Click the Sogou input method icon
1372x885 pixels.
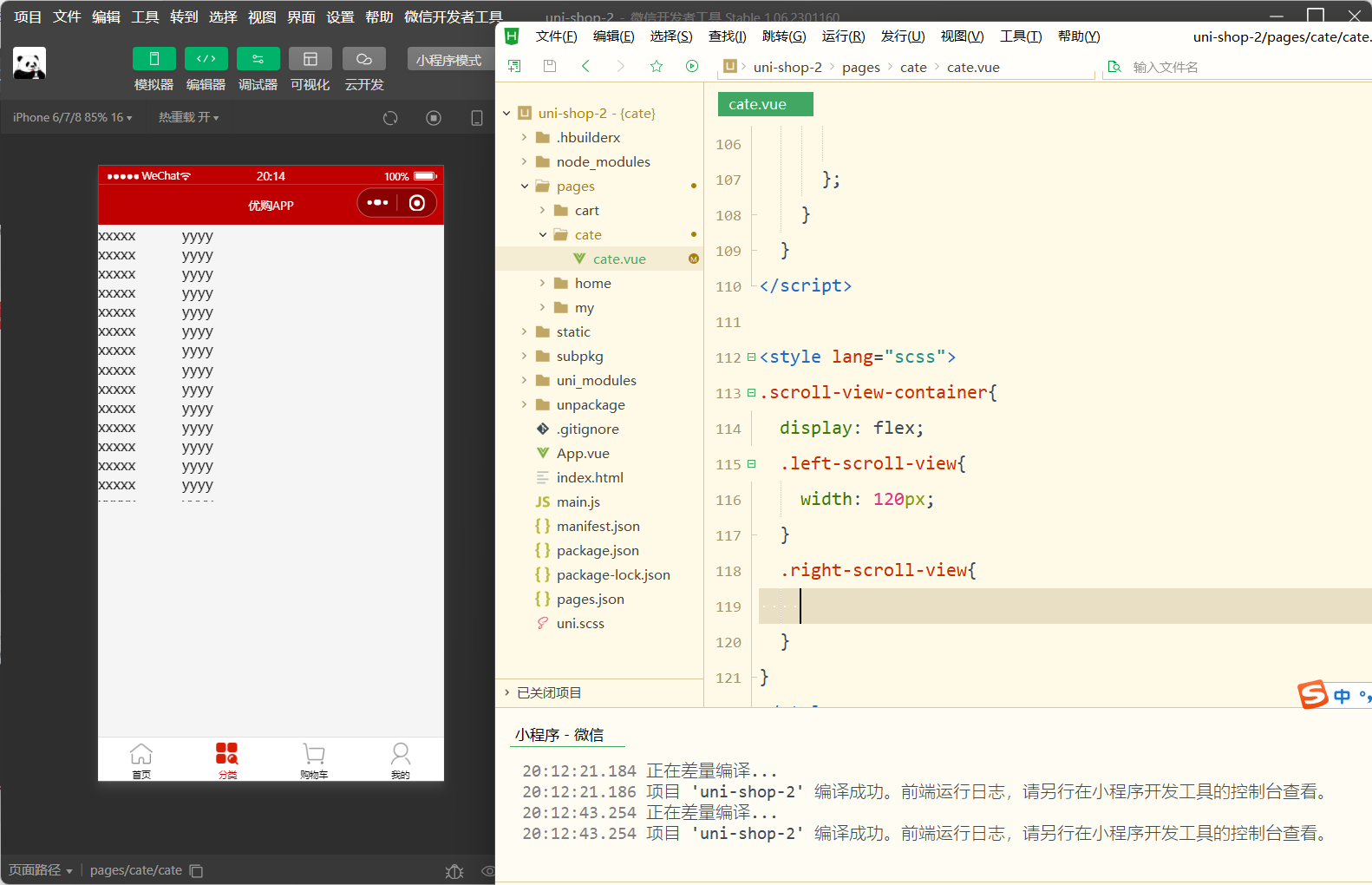pos(1313,695)
